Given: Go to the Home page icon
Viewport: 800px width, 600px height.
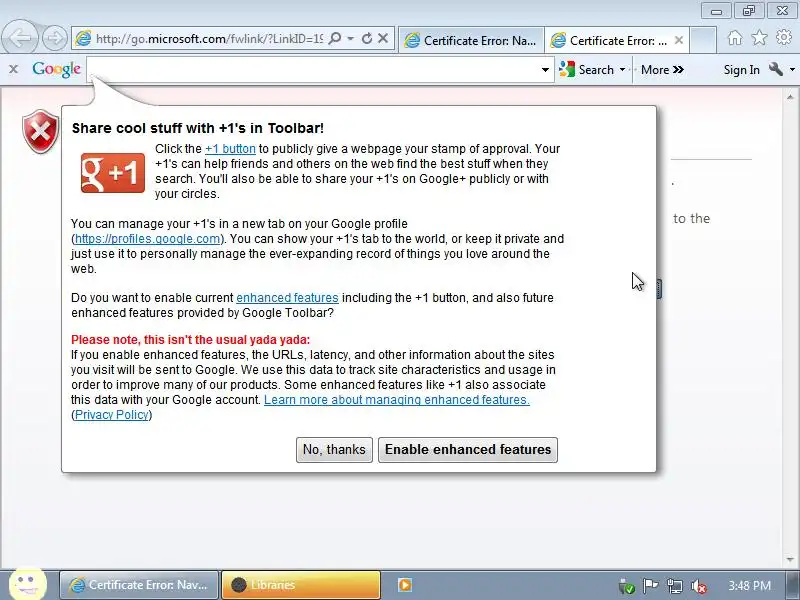Looking at the screenshot, I should [x=735, y=37].
